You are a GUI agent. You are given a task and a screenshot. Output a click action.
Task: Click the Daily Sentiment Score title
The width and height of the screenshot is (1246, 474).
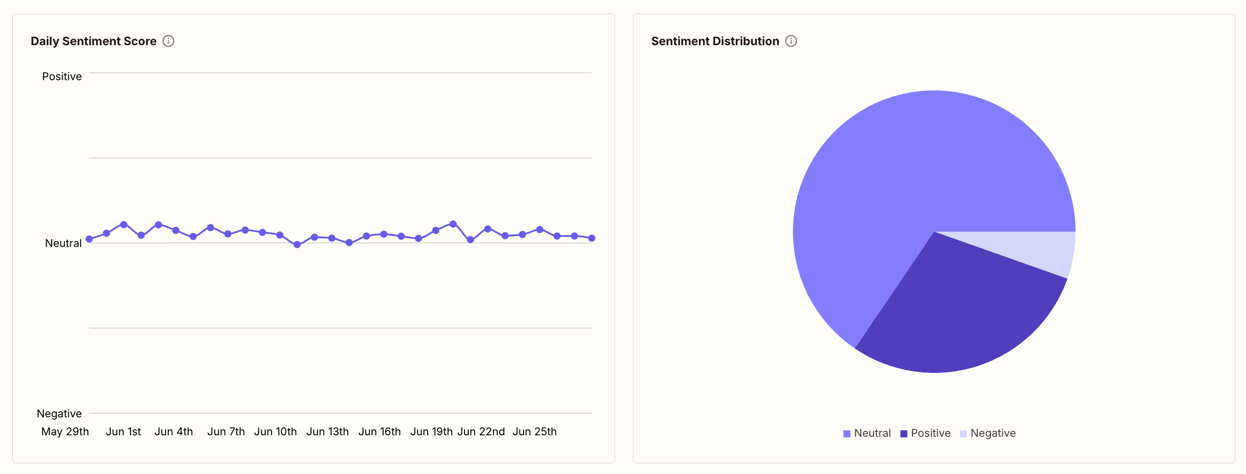(x=93, y=41)
